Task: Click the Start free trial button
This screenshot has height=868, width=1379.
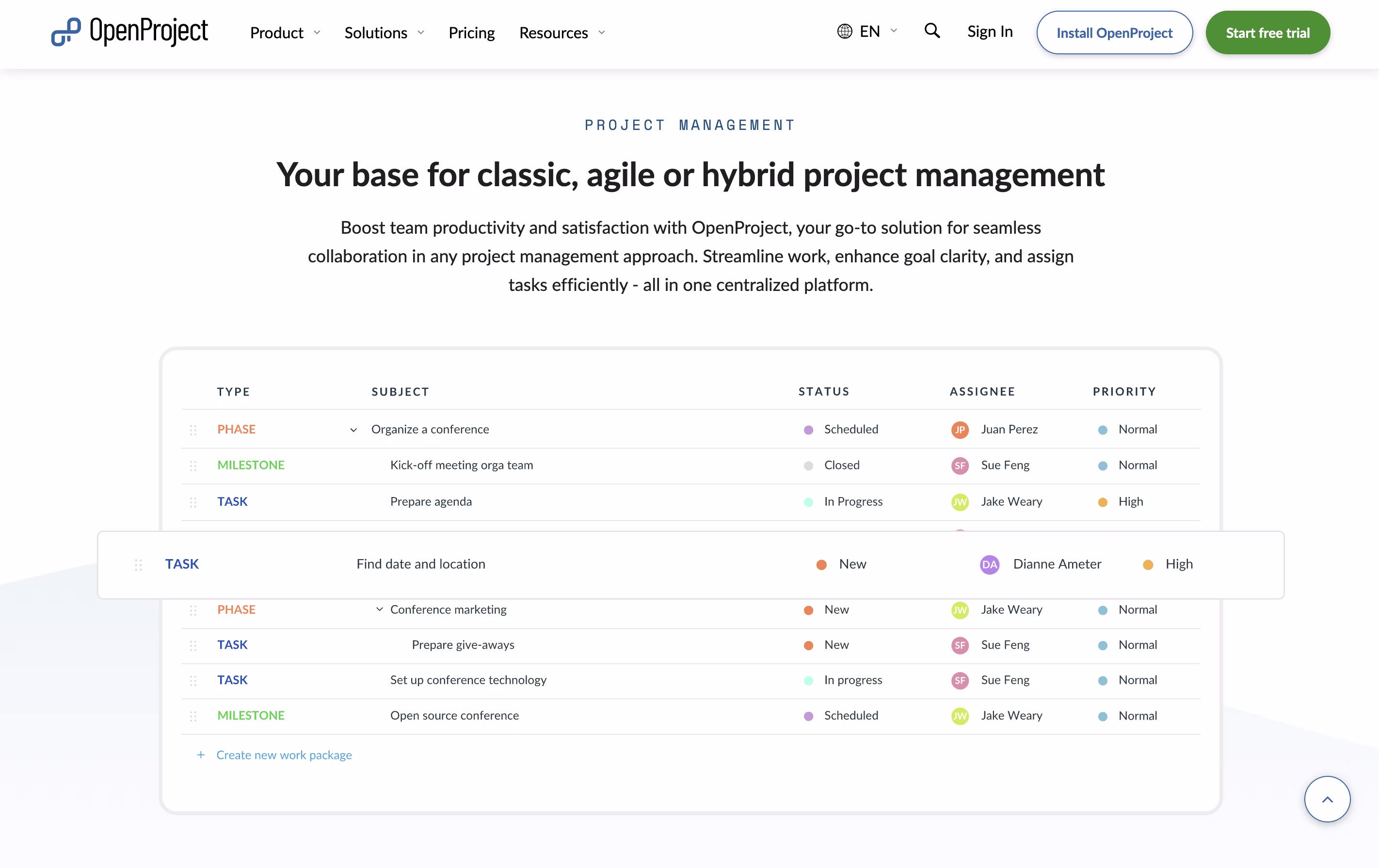Action: (x=1267, y=32)
